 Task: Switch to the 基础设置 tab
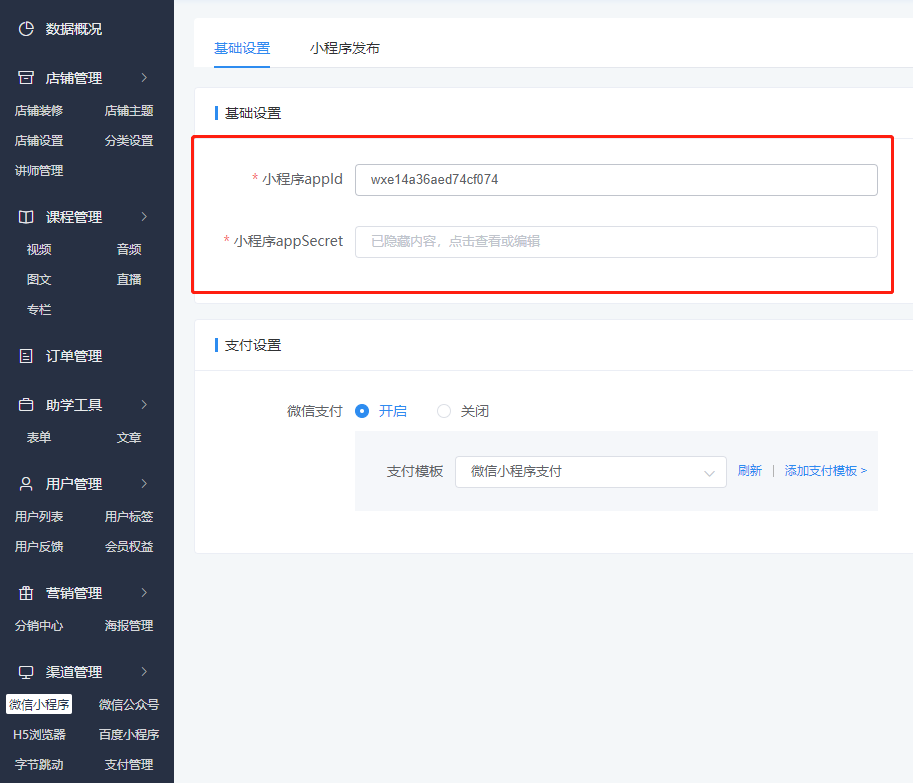242,48
